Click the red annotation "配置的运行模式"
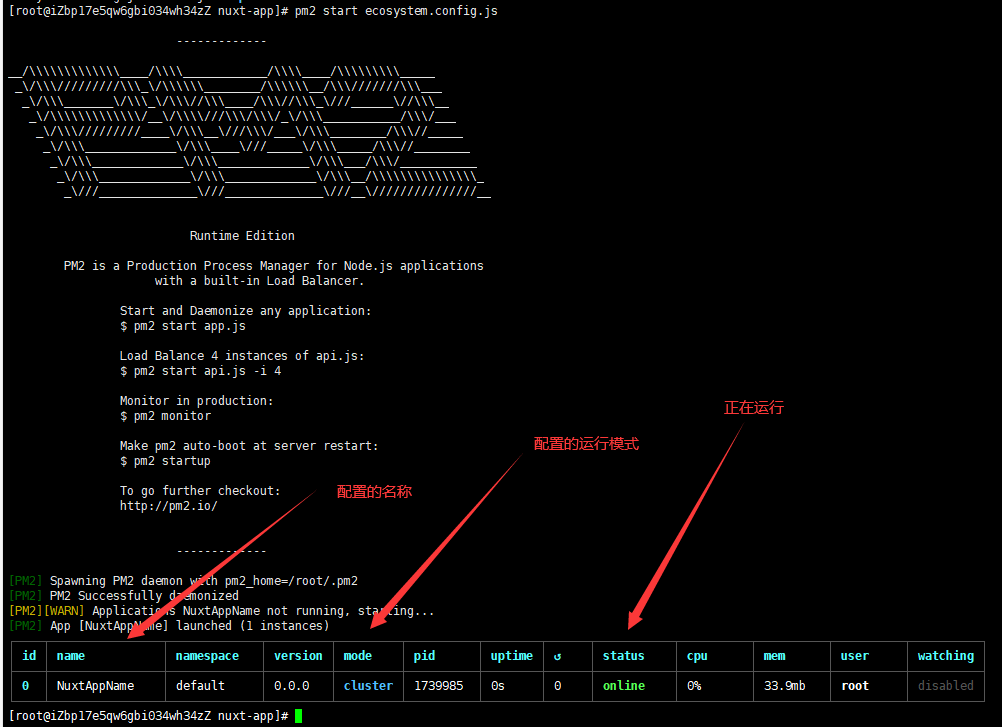Image resolution: width=1002 pixels, height=727 pixels. (x=586, y=444)
